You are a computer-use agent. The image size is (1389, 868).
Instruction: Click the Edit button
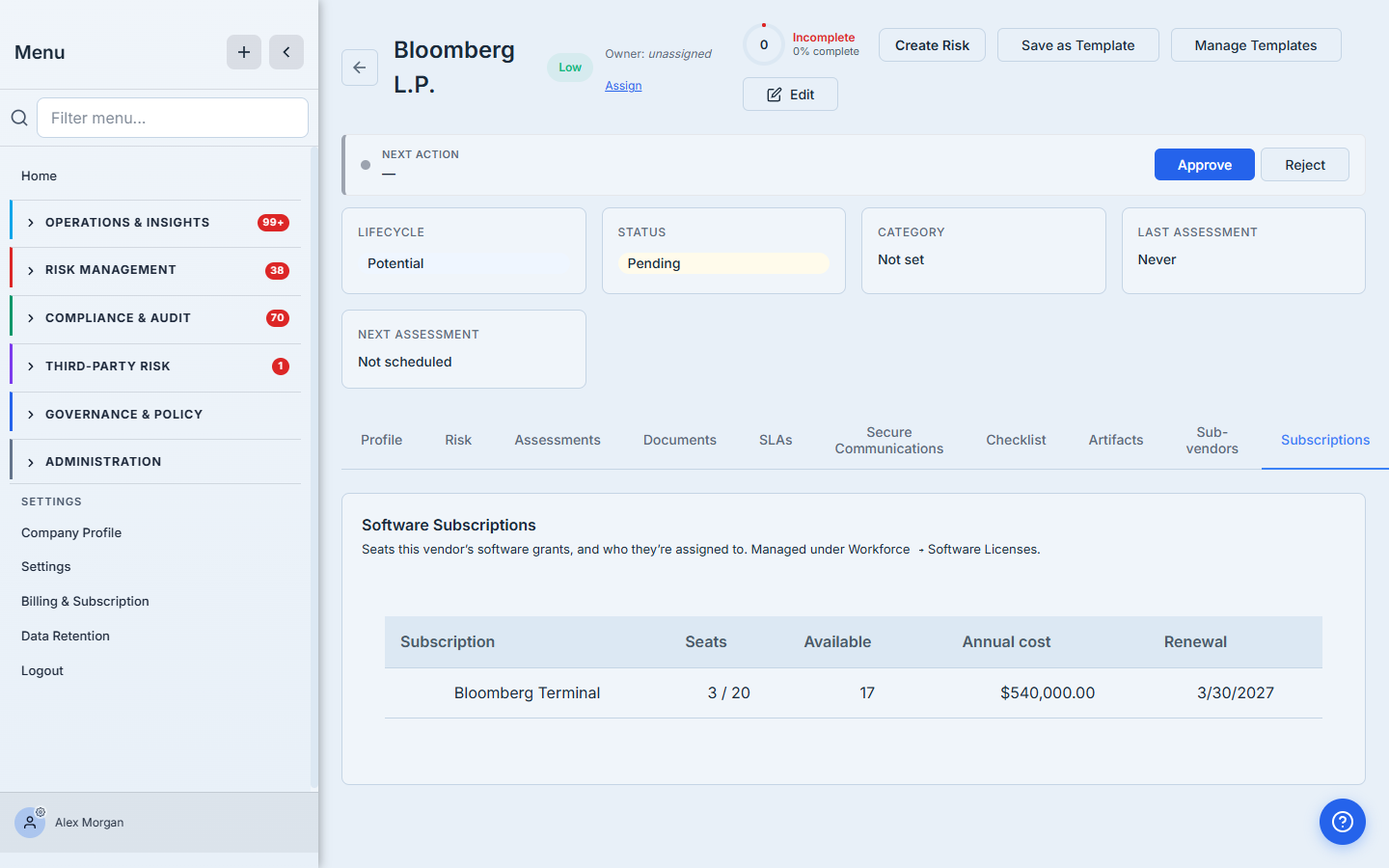pyautogui.click(x=790, y=95)
